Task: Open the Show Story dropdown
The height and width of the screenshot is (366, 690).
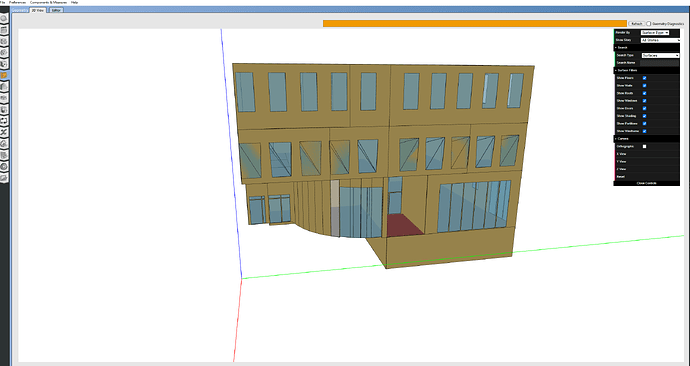Action: pos(660,40)
